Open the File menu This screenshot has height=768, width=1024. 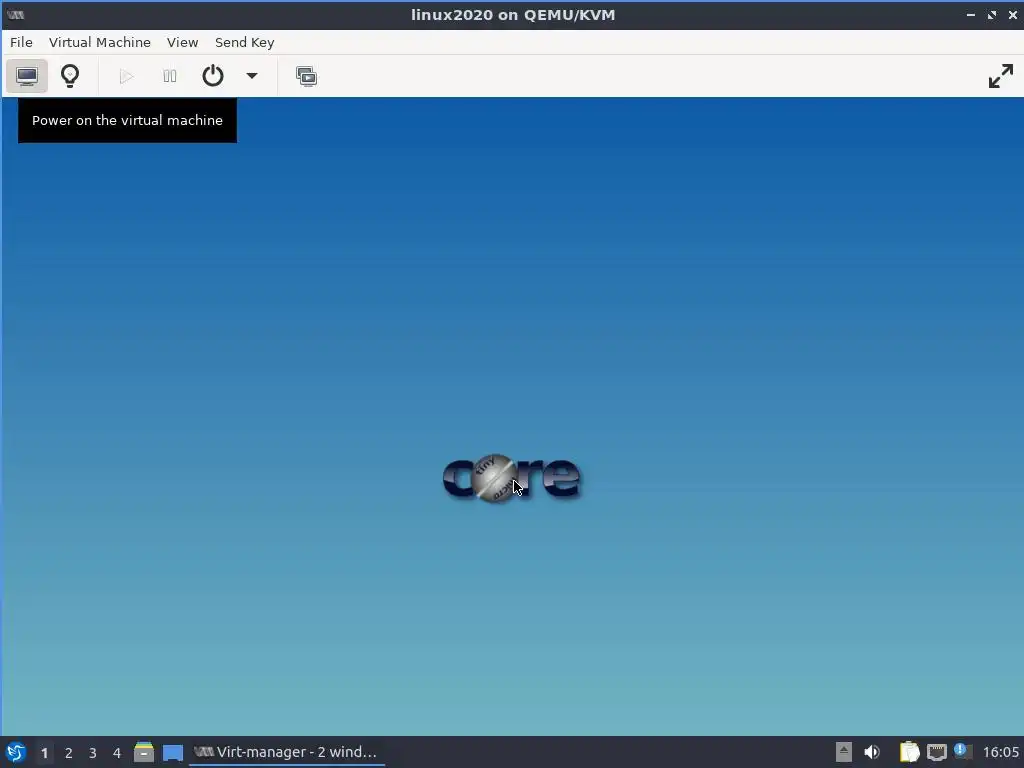21,42
